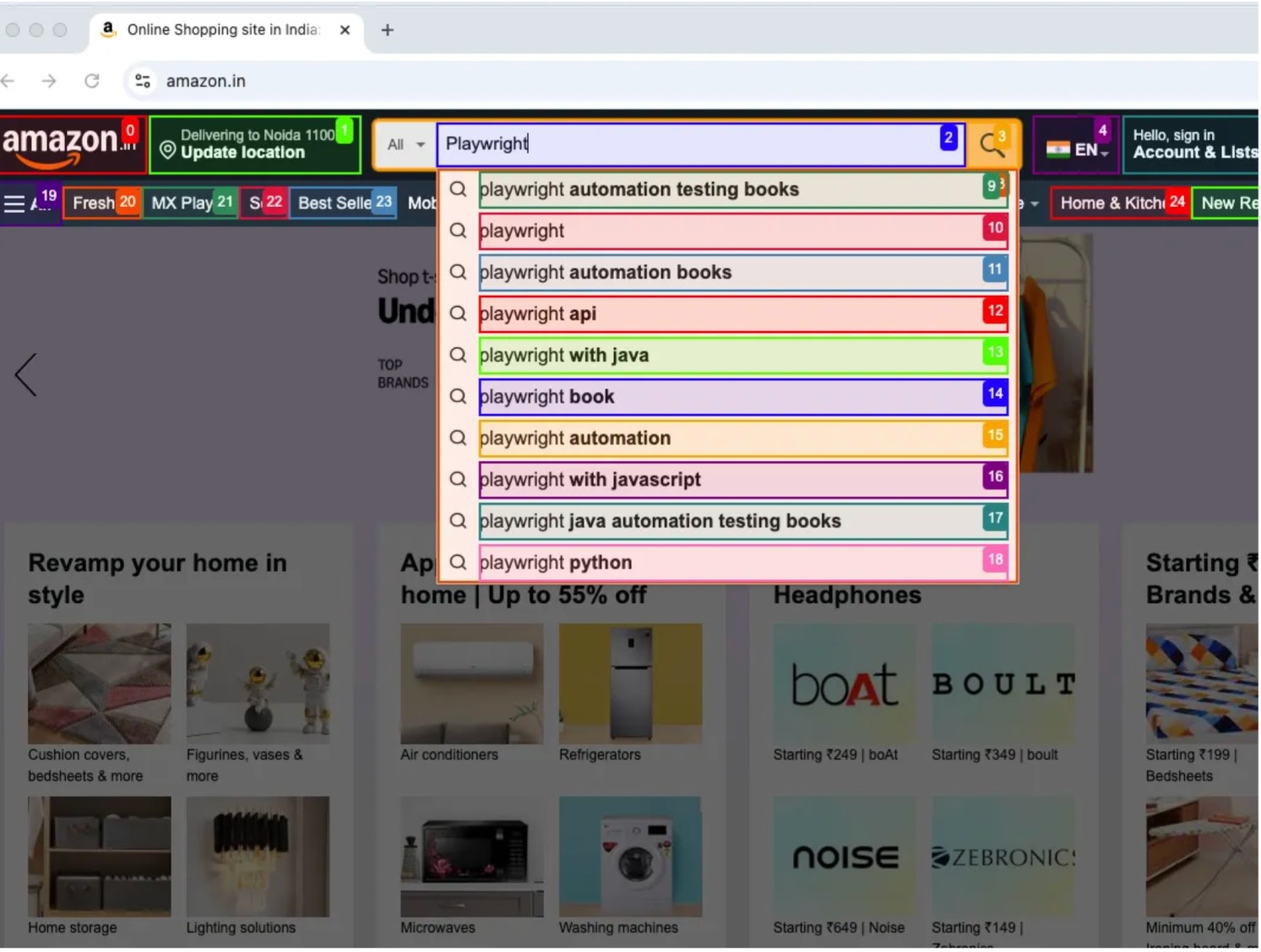Open a new browser tab
Viewport: 1261px width, 952px height.
tap(388, 30)
